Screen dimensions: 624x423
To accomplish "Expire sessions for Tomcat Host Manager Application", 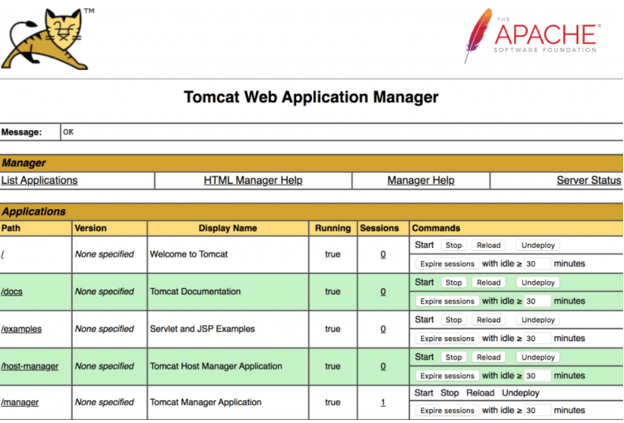I will (447, 376).
